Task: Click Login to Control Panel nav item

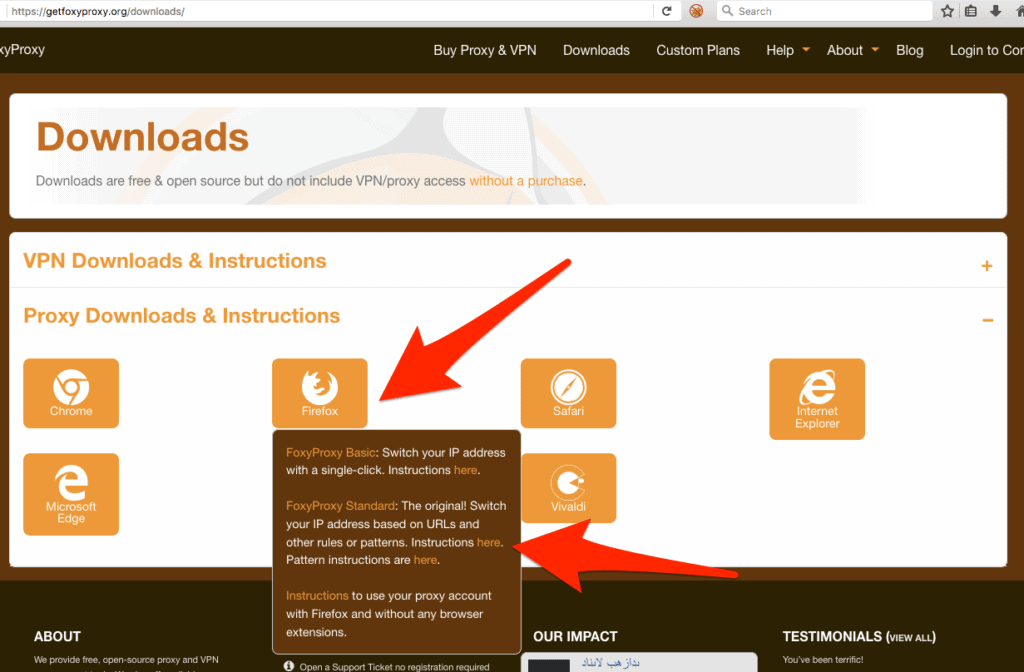Action: [x=986, y=50]
